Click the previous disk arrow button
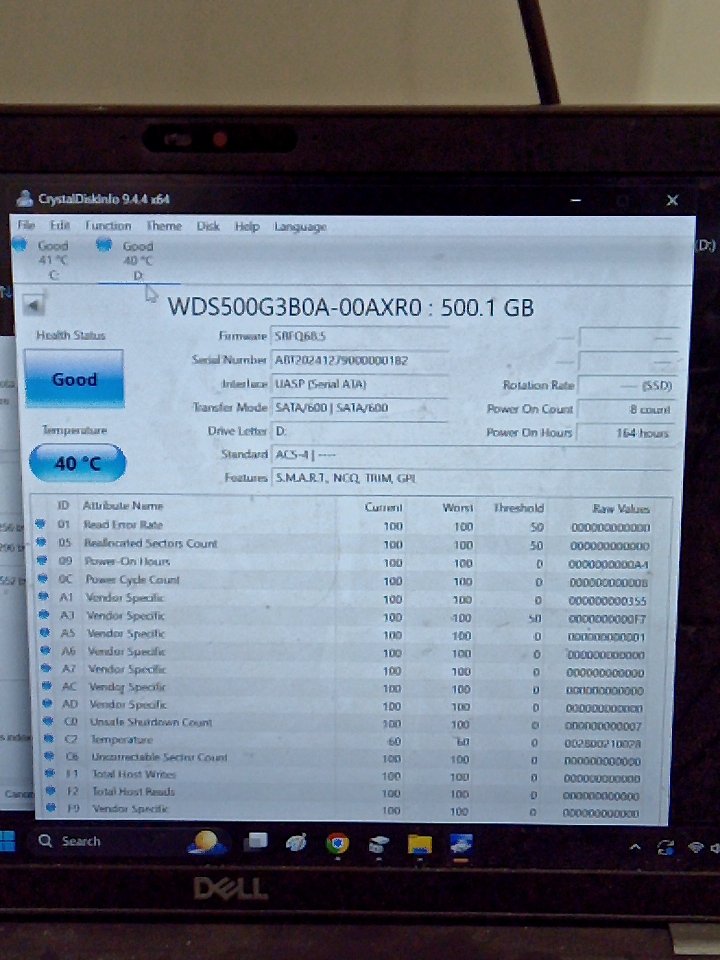This screenshot has width=720, height=960. click(34, 305)
